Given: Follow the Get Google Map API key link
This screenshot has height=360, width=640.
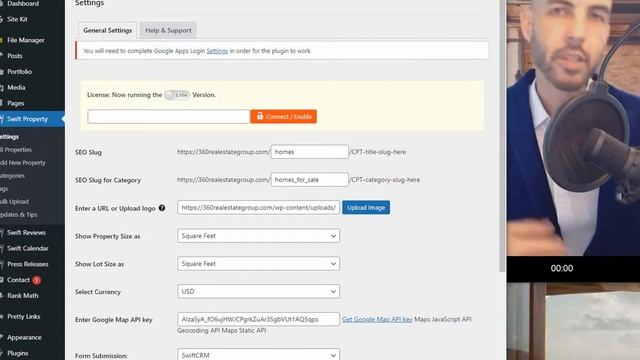Looking at the screenshot, I should point(377,319).
